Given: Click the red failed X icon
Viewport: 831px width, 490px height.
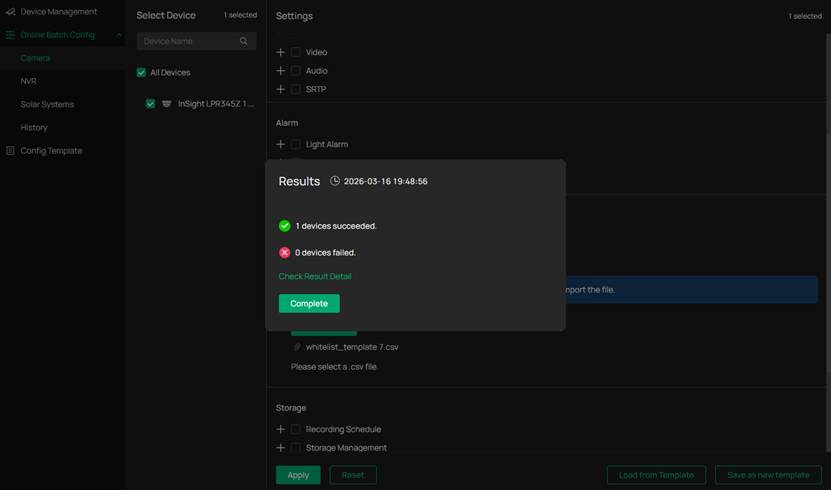Looking at the screenshot, I should coord(285,253).
